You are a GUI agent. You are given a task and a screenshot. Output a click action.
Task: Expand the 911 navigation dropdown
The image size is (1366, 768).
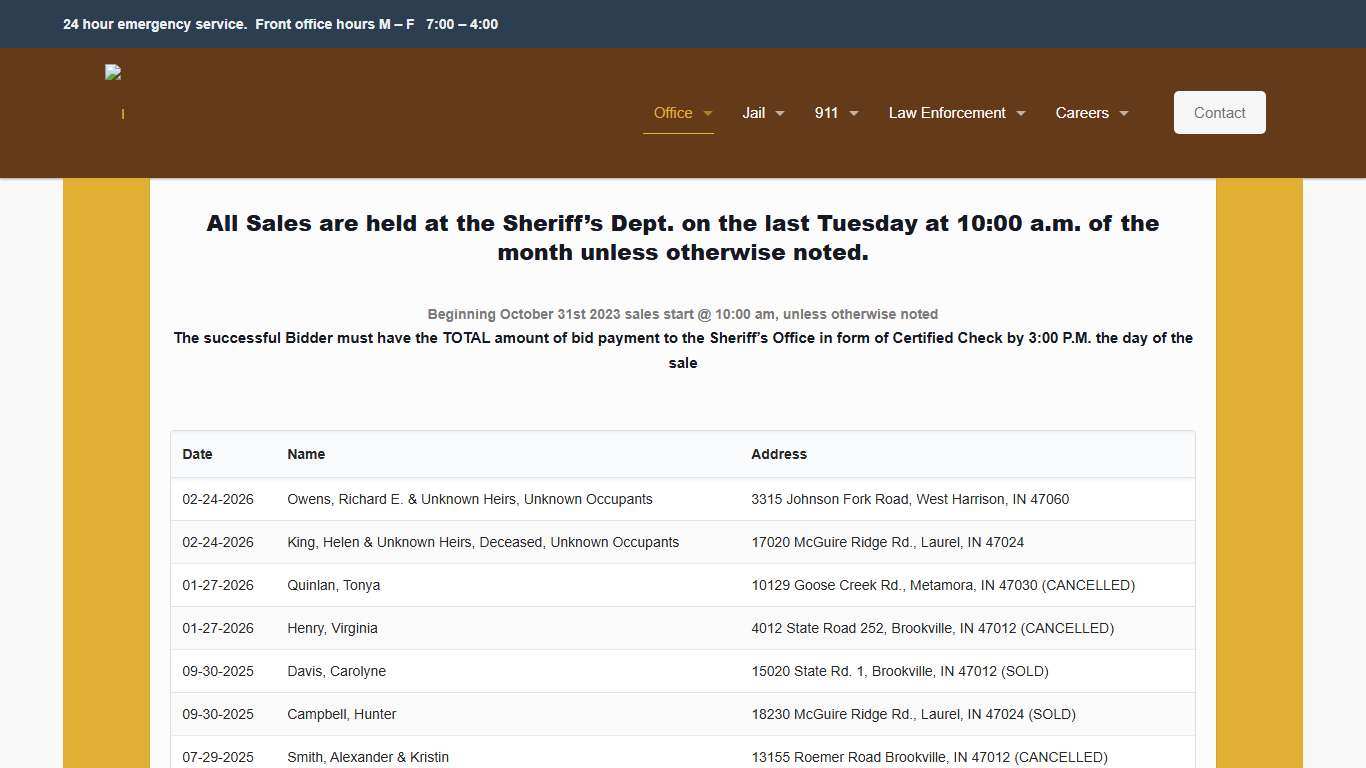pos(853,113)
